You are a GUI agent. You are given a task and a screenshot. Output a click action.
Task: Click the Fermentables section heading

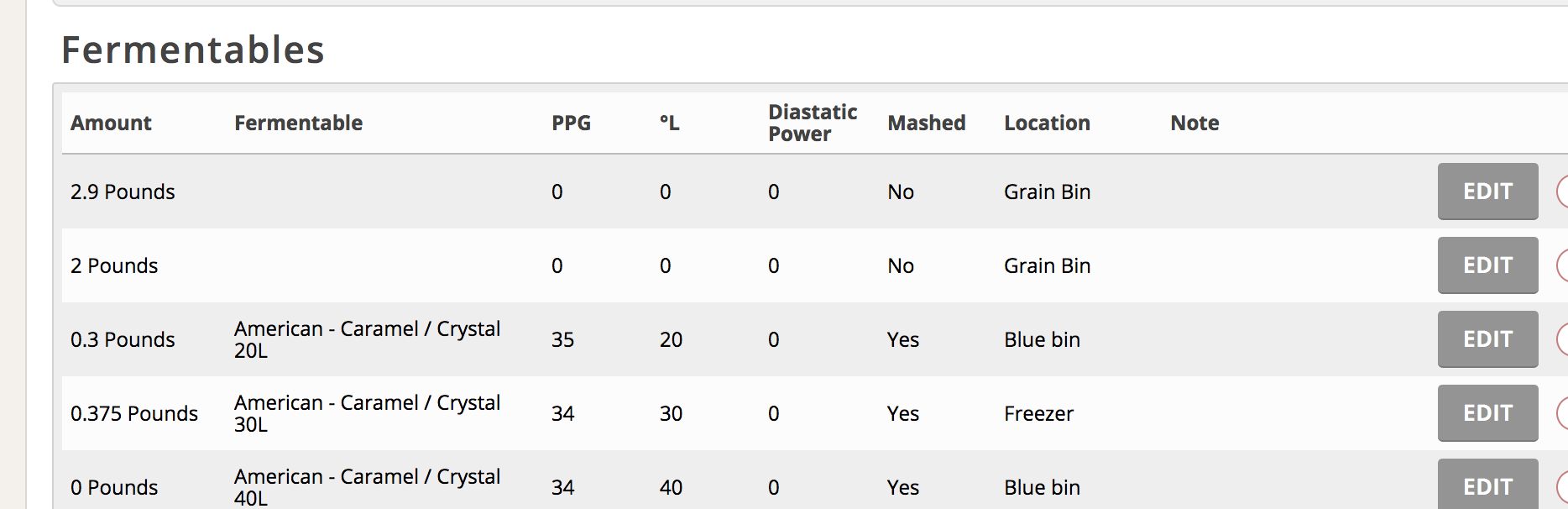[193, 50]
